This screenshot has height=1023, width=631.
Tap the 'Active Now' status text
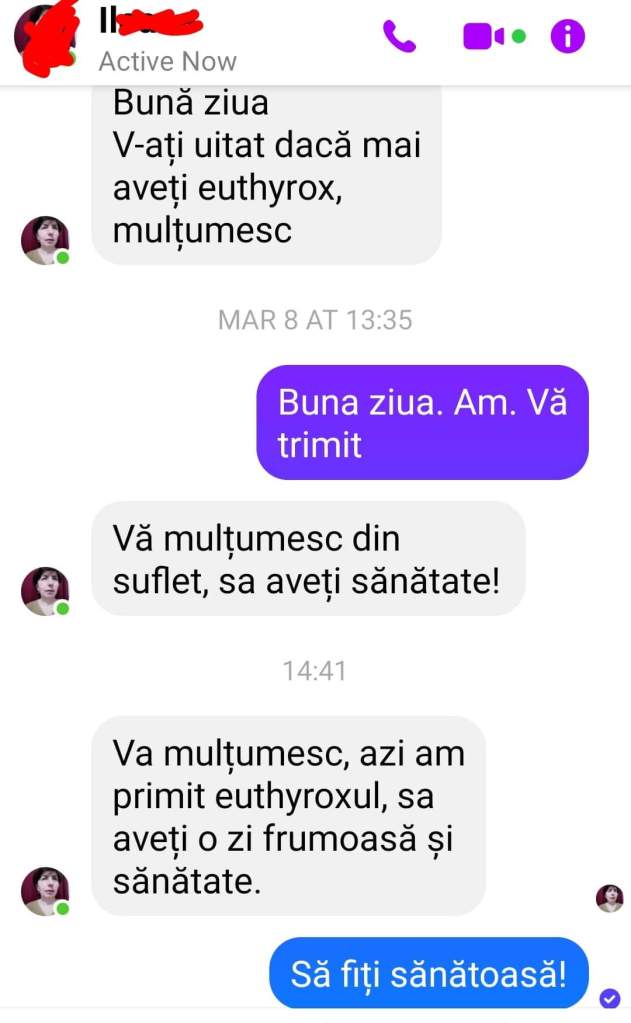tap(168, 62)
